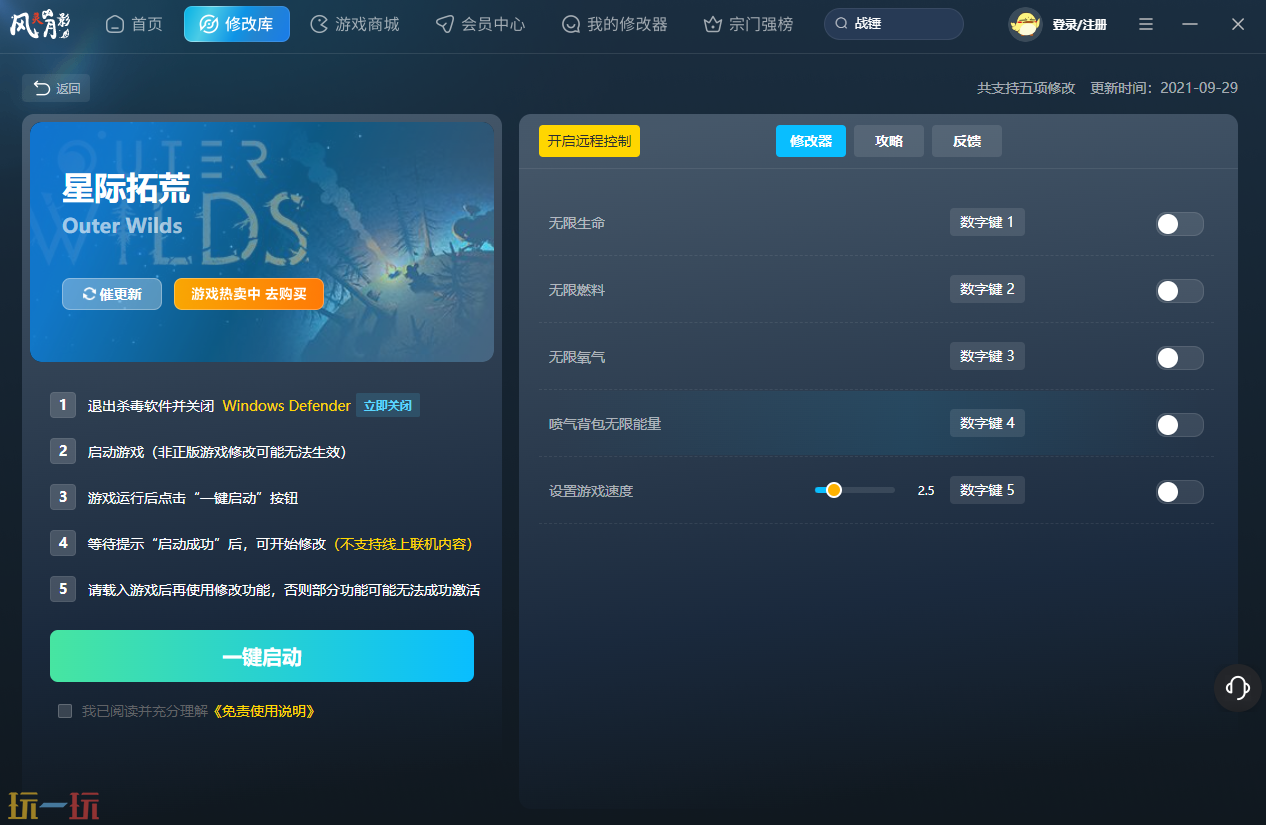Open 宗门强榜 ranking tab

coord(748,24)
